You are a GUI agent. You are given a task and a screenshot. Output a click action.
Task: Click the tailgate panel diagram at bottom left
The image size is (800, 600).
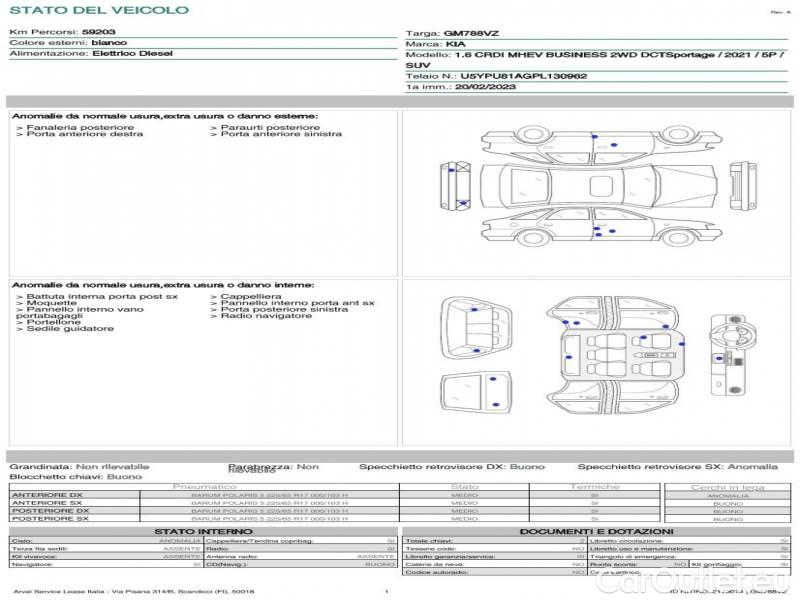pos(472,391)
